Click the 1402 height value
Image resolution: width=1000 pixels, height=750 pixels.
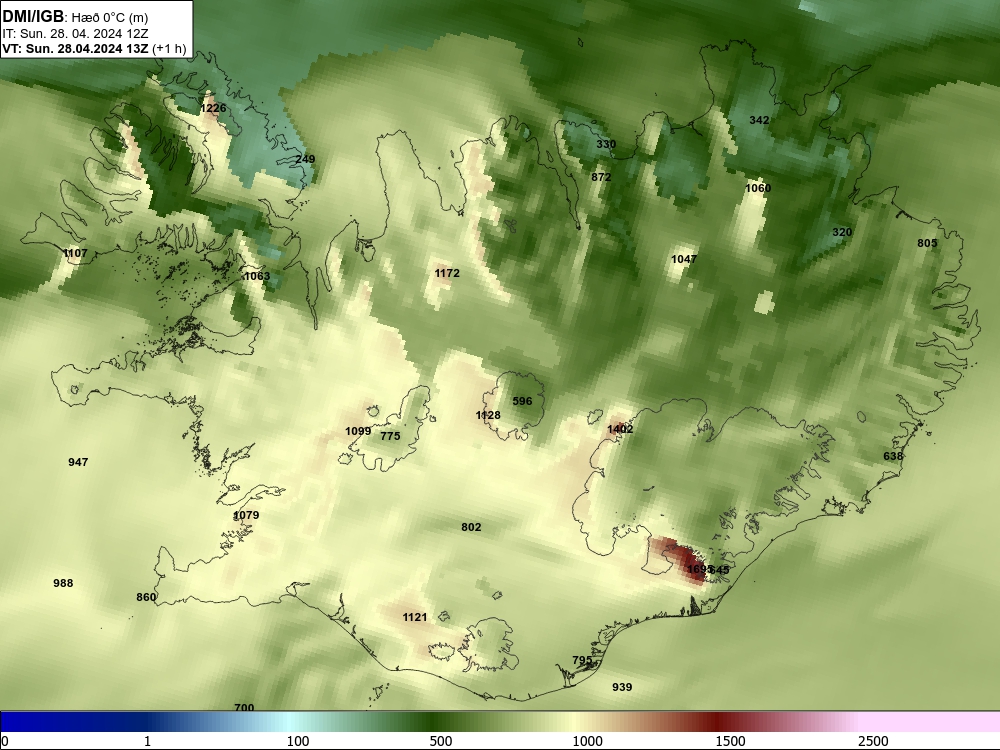pos(620,429)
